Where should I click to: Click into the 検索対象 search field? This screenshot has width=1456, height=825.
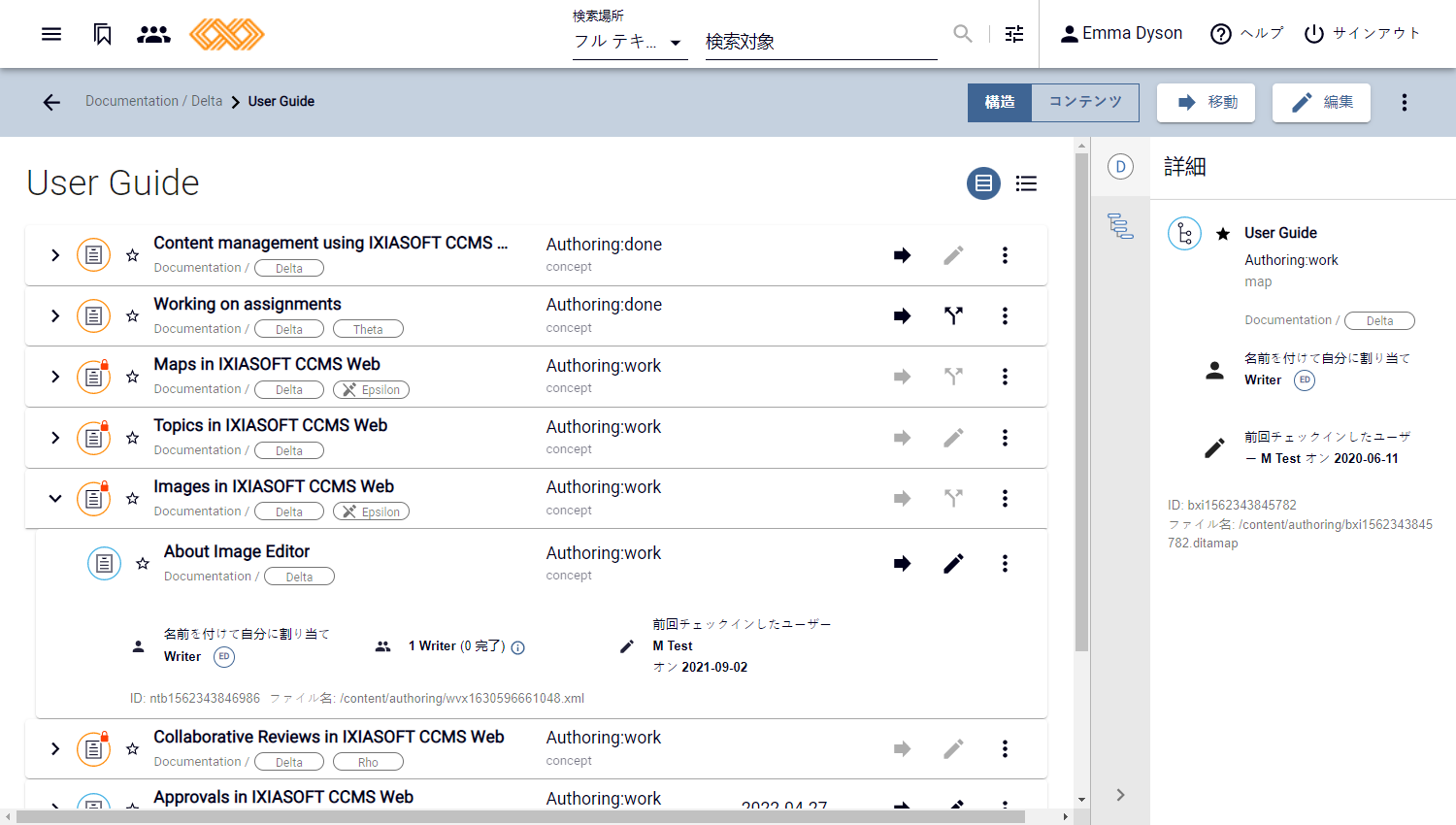point(821,42)
